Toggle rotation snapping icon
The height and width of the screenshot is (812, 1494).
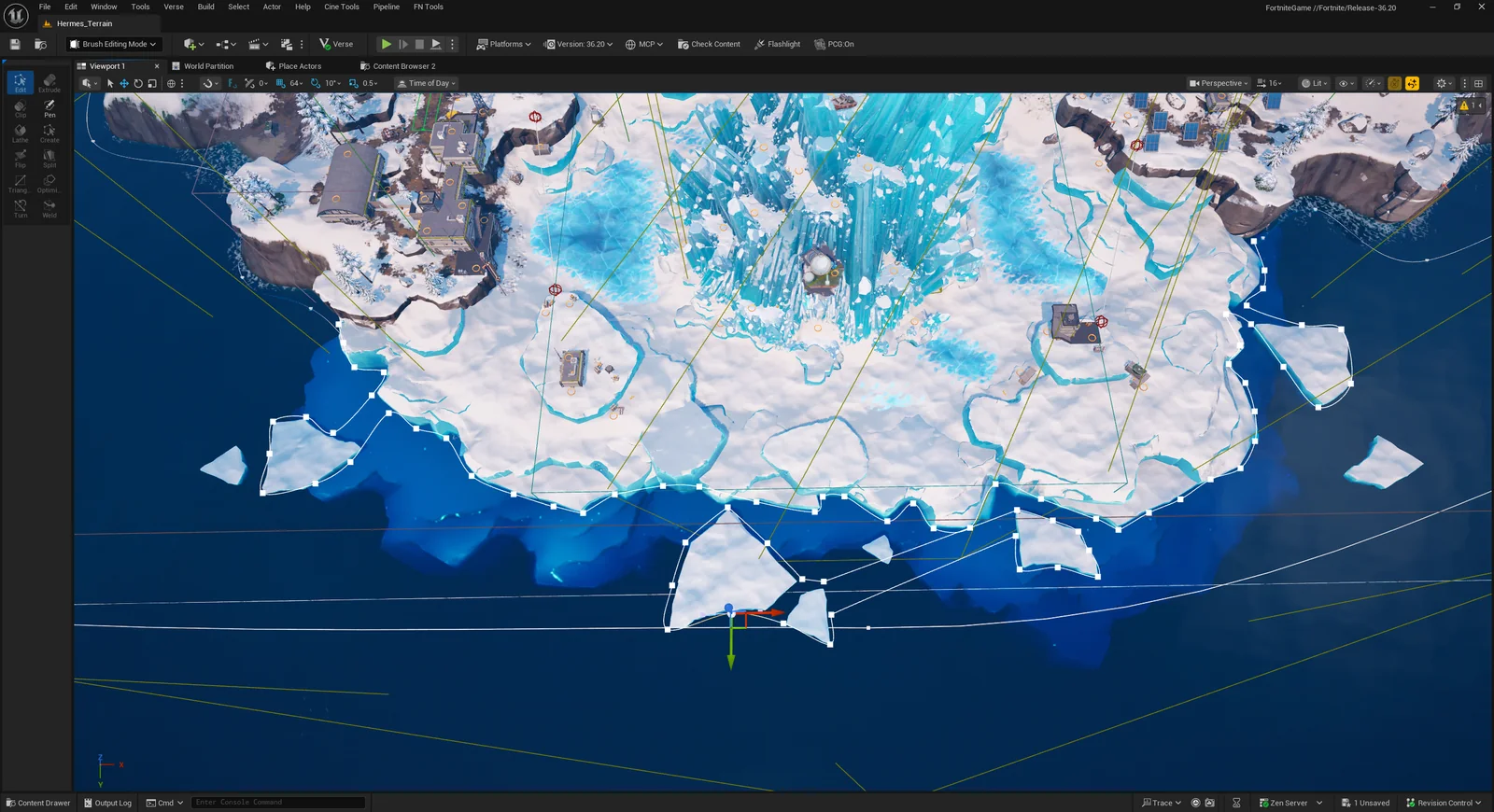click(316, 83)
